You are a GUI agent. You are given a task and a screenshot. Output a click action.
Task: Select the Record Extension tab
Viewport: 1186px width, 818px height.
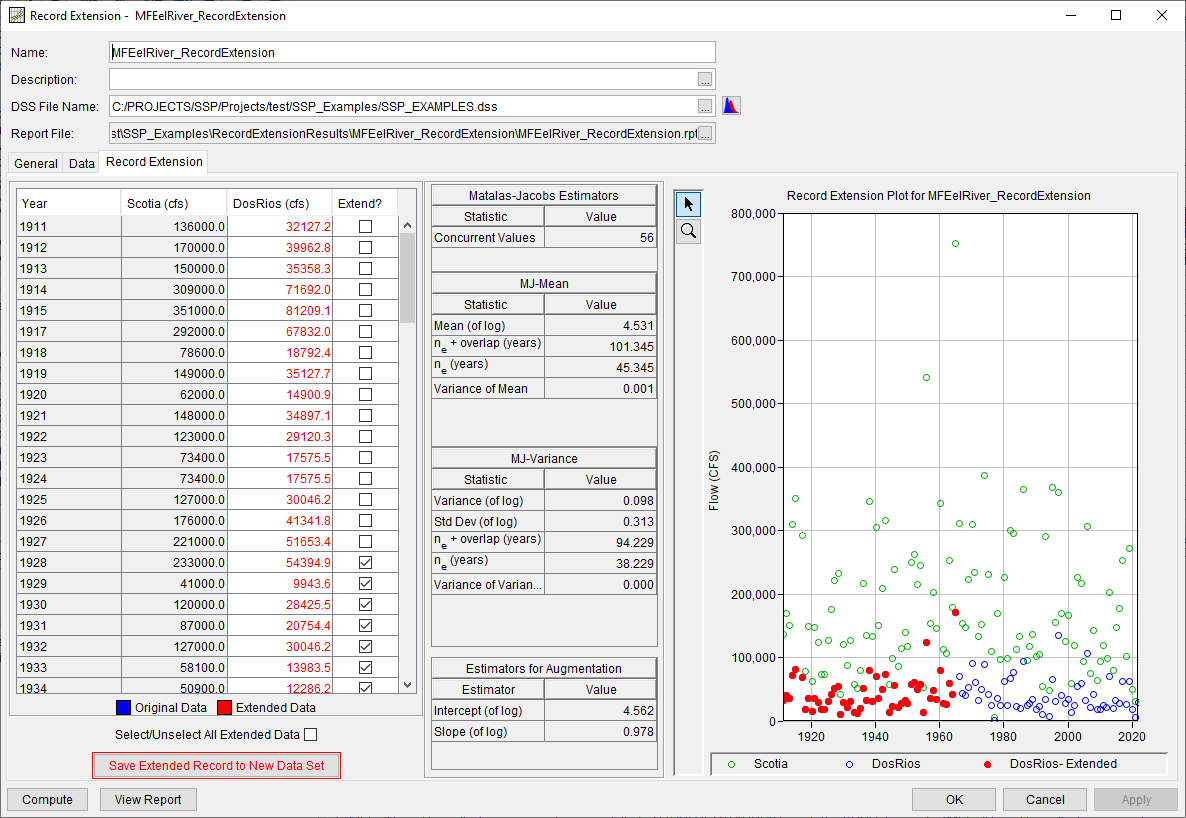coord(154,162)
